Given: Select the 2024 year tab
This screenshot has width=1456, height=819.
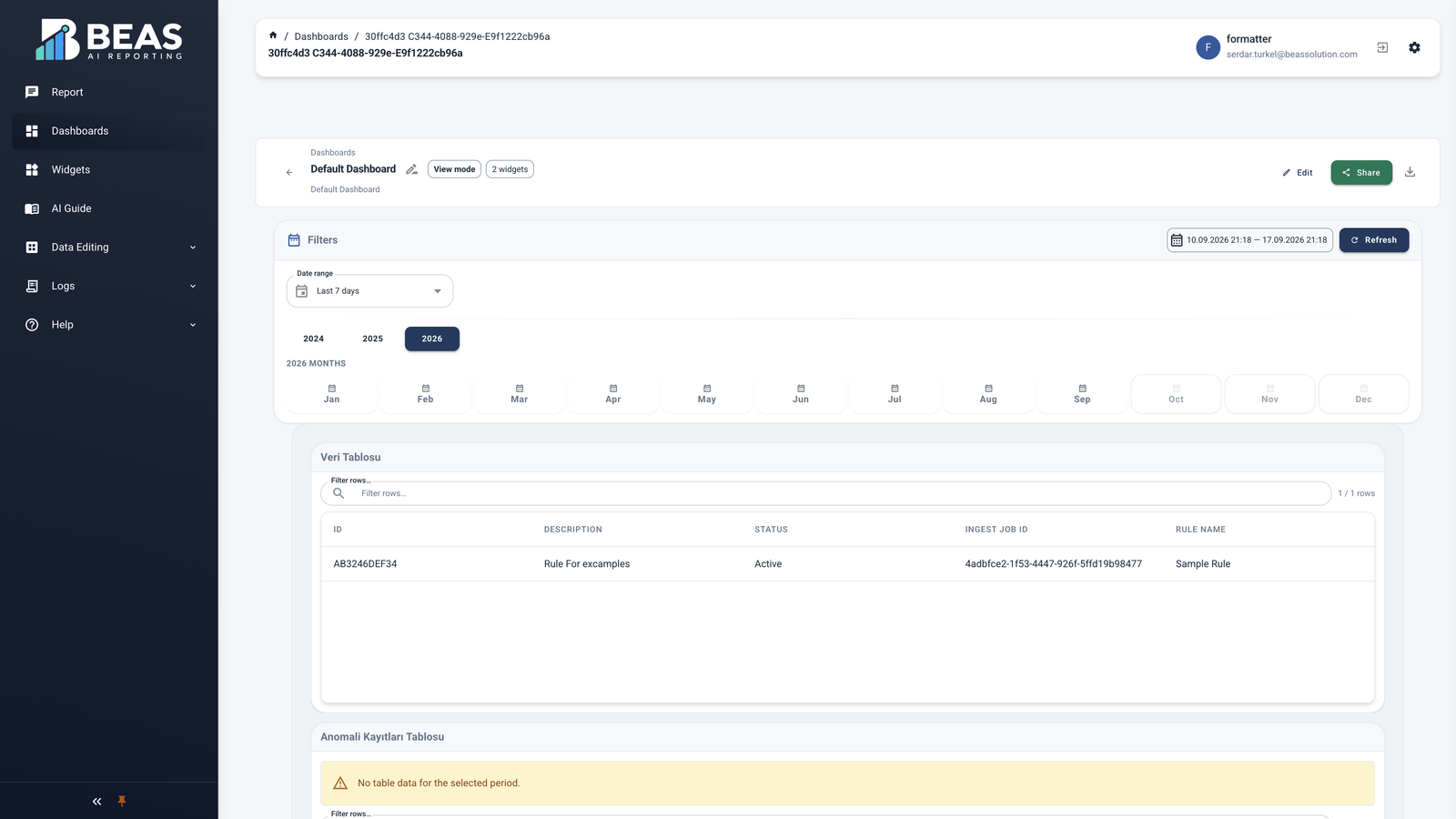Looking at the screenshot, I should [x=314, y=339].
